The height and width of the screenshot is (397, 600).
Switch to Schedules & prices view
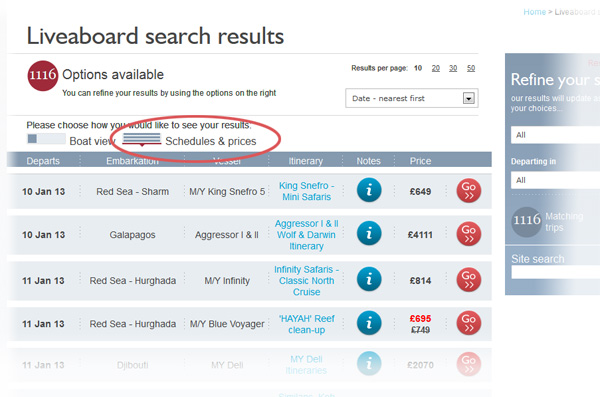tap(210, 141)
